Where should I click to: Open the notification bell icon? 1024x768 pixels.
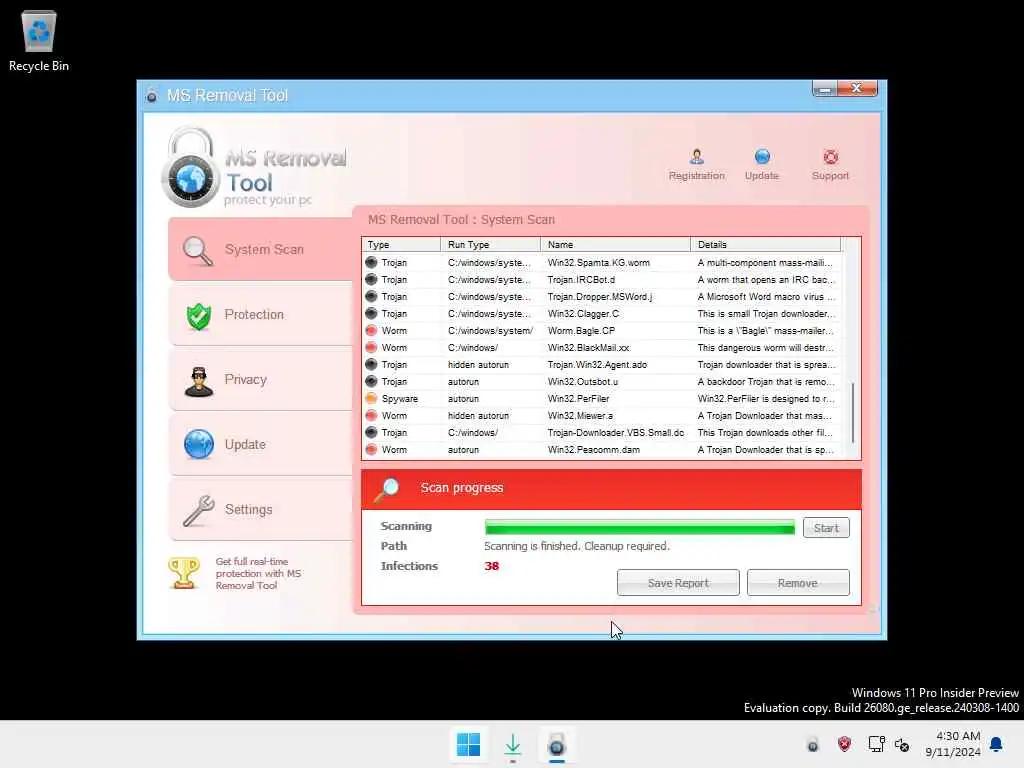(x=997, y=744)
